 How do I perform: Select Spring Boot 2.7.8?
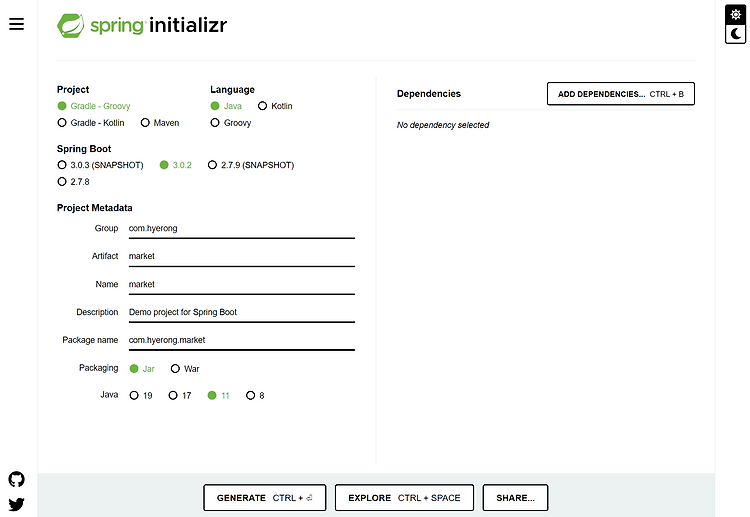click(x=73, y=182)
